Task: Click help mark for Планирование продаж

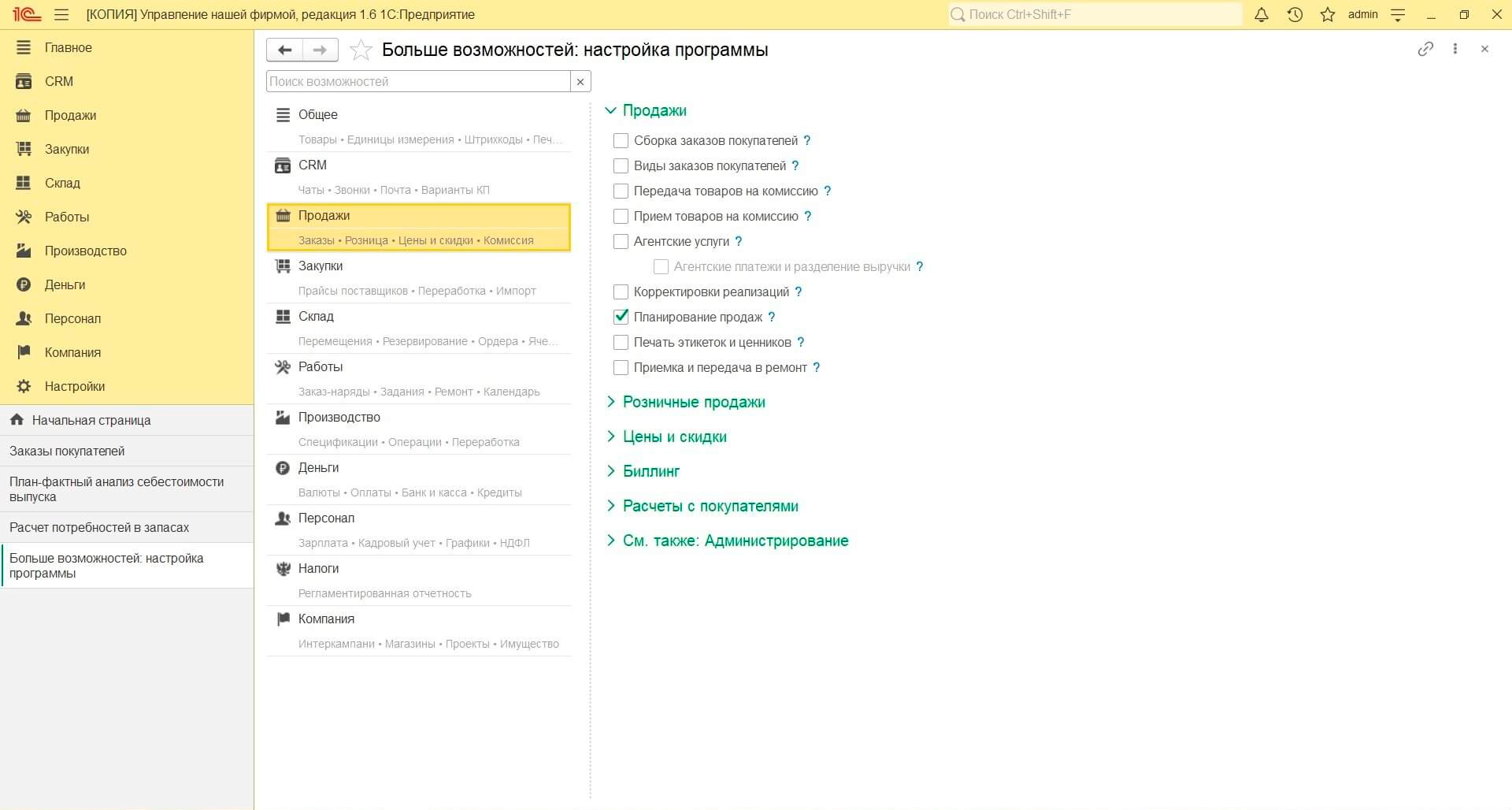Action: (x=772, y=317)
